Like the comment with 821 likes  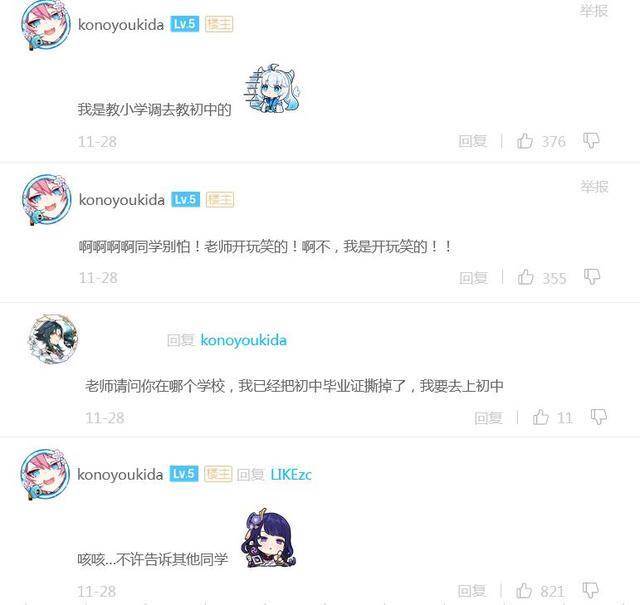tap(524, 590)
